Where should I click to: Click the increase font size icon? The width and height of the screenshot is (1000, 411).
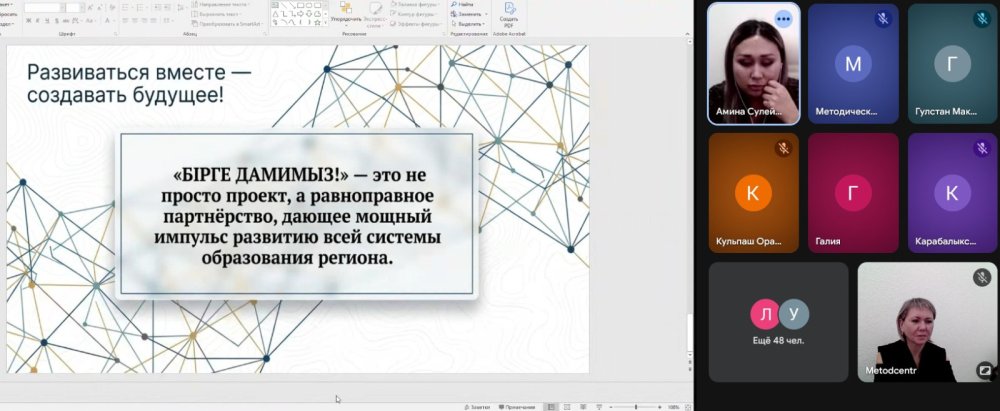click(90, 8)
